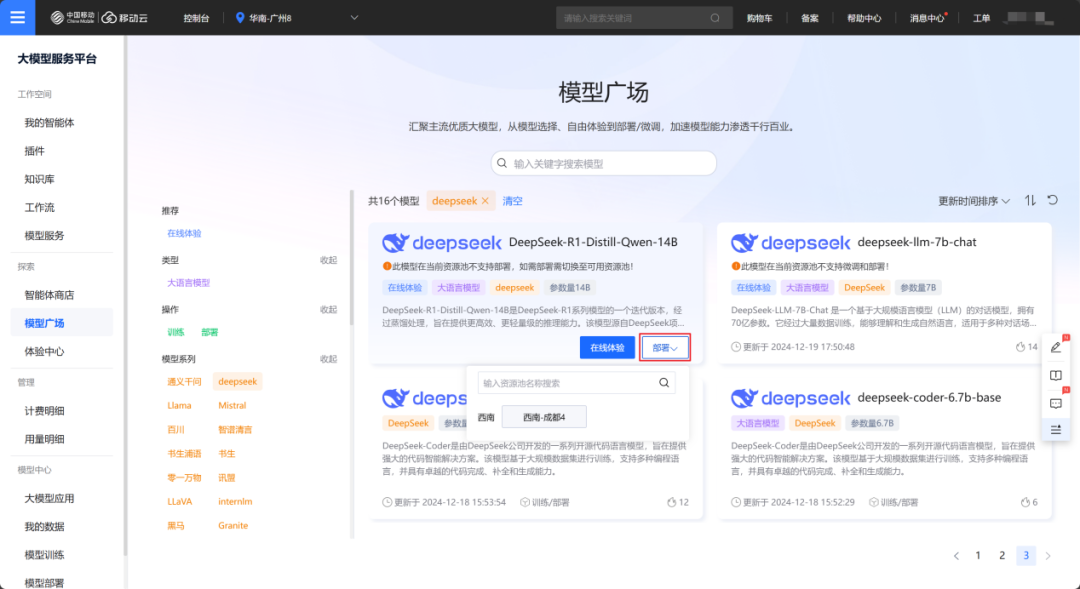Image resolution: width=1080 pixels, height=589 pixels.
Task: Click 清空 to clear filters
Action: 512,201
